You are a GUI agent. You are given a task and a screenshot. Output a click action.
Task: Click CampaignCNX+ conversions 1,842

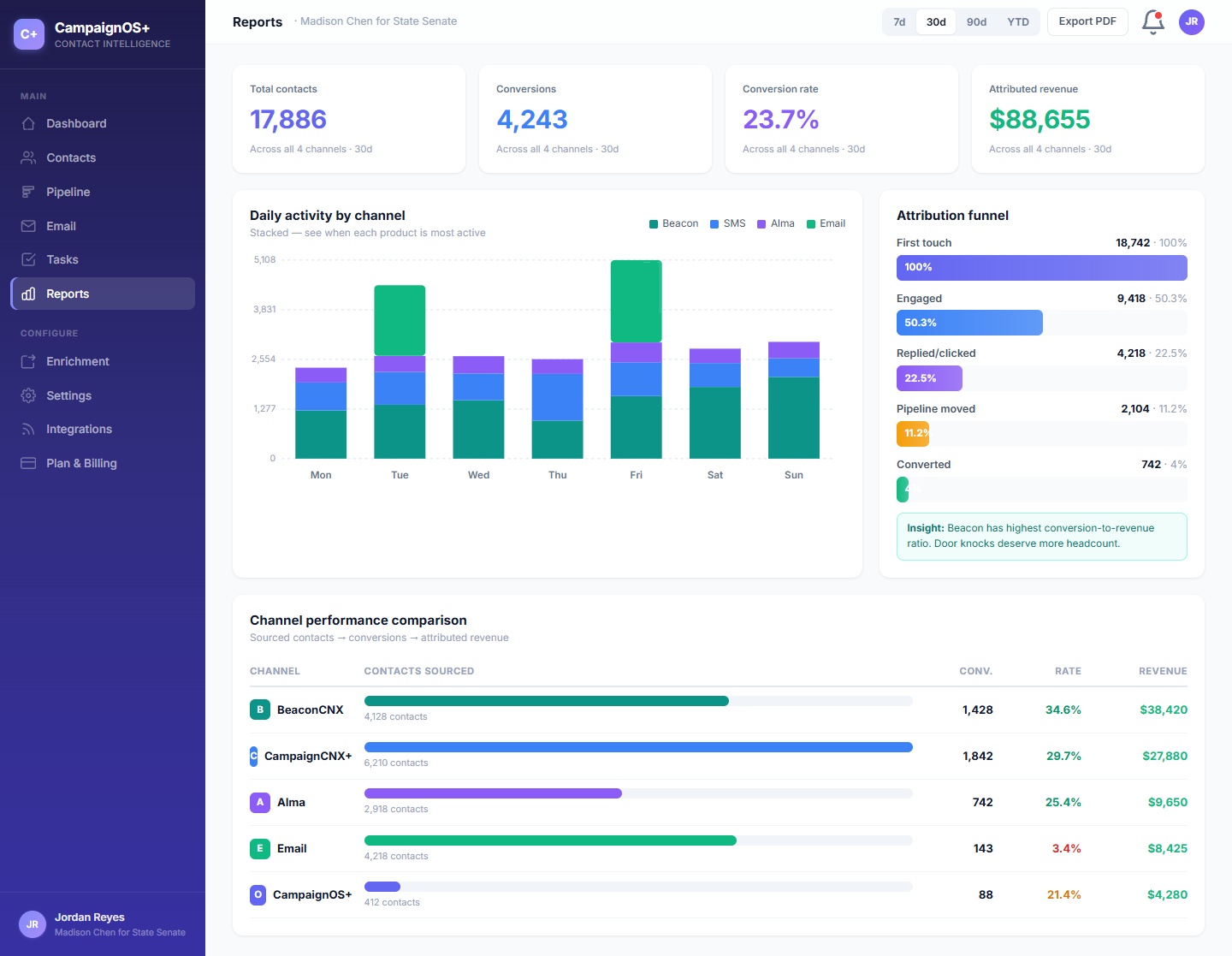tap(978, 756)
